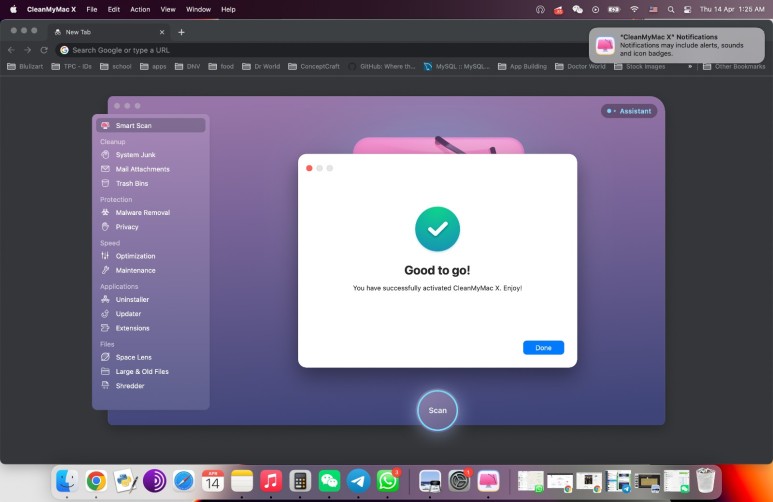This screenshot has height=502, width=773.
Task: Open the Action menu
Action: pyautogui.click(x=140, y=9)
